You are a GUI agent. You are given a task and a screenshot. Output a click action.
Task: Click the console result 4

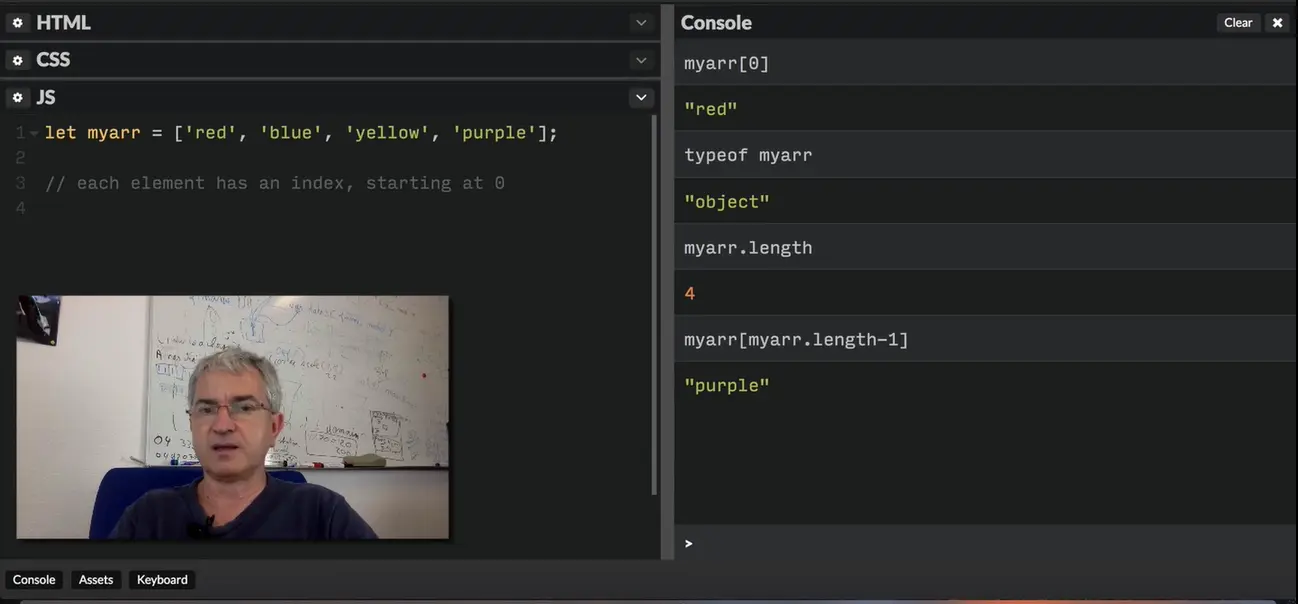pos(689,293)
